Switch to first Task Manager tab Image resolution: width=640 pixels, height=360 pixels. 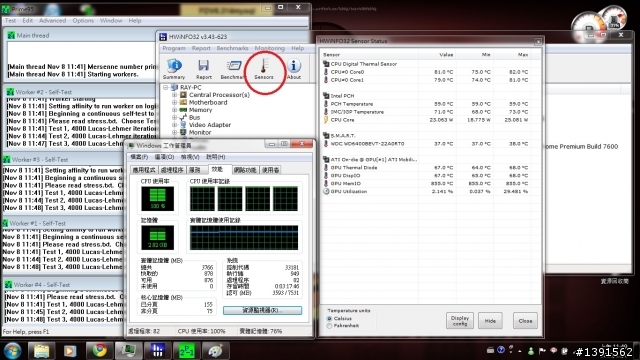pos(144,170)
